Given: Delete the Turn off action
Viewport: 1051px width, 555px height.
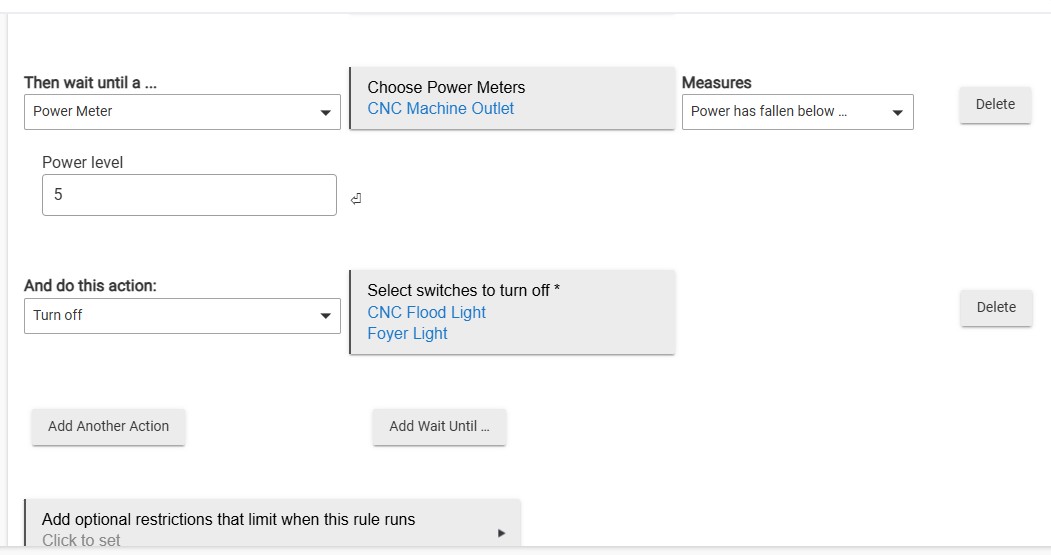Looking at the screenshot, I should (x=995, y=307).
